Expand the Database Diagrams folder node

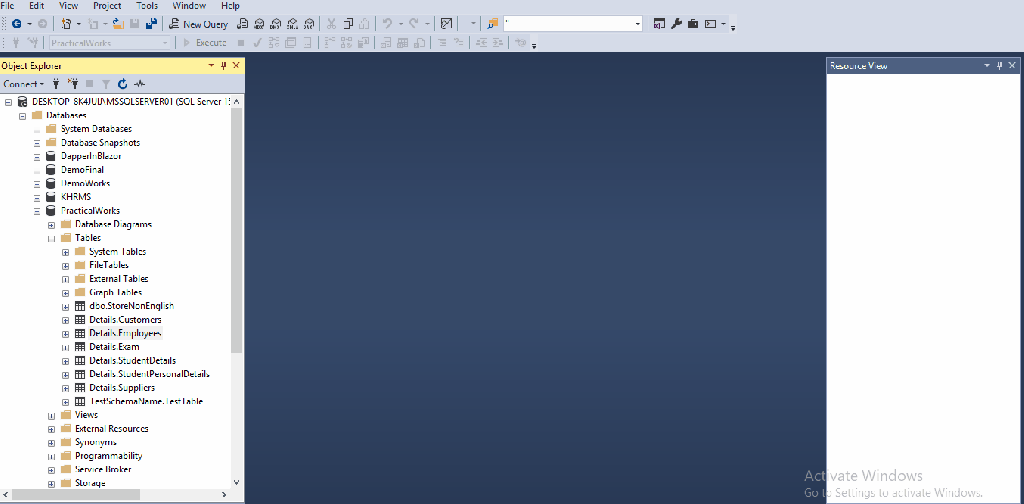point(65,224)
